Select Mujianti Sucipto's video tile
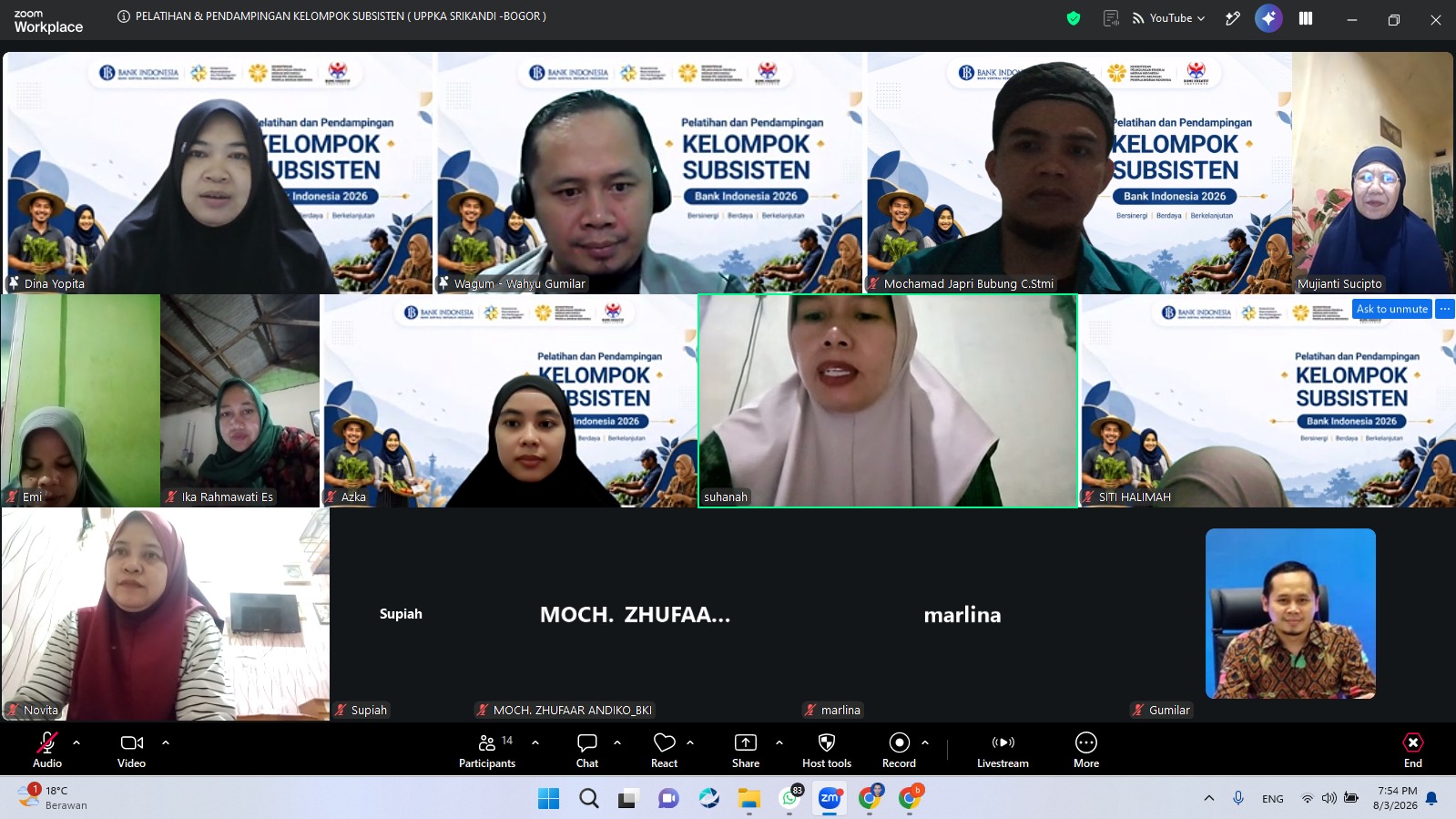Viewport: 1456px width, 819px height. click(1373, 172)
